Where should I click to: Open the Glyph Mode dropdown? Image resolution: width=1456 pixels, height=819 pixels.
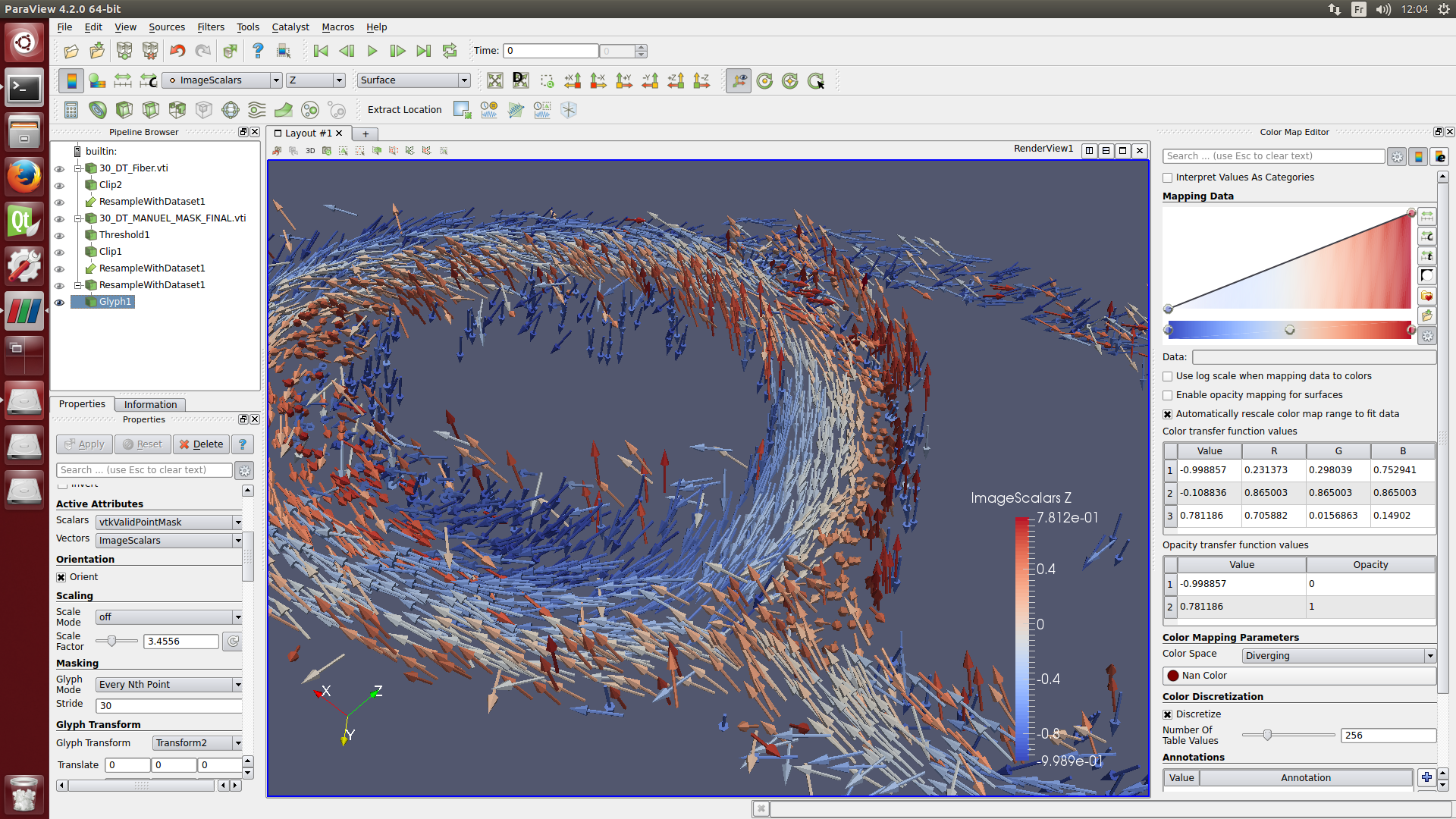click(x=169, y=684)
